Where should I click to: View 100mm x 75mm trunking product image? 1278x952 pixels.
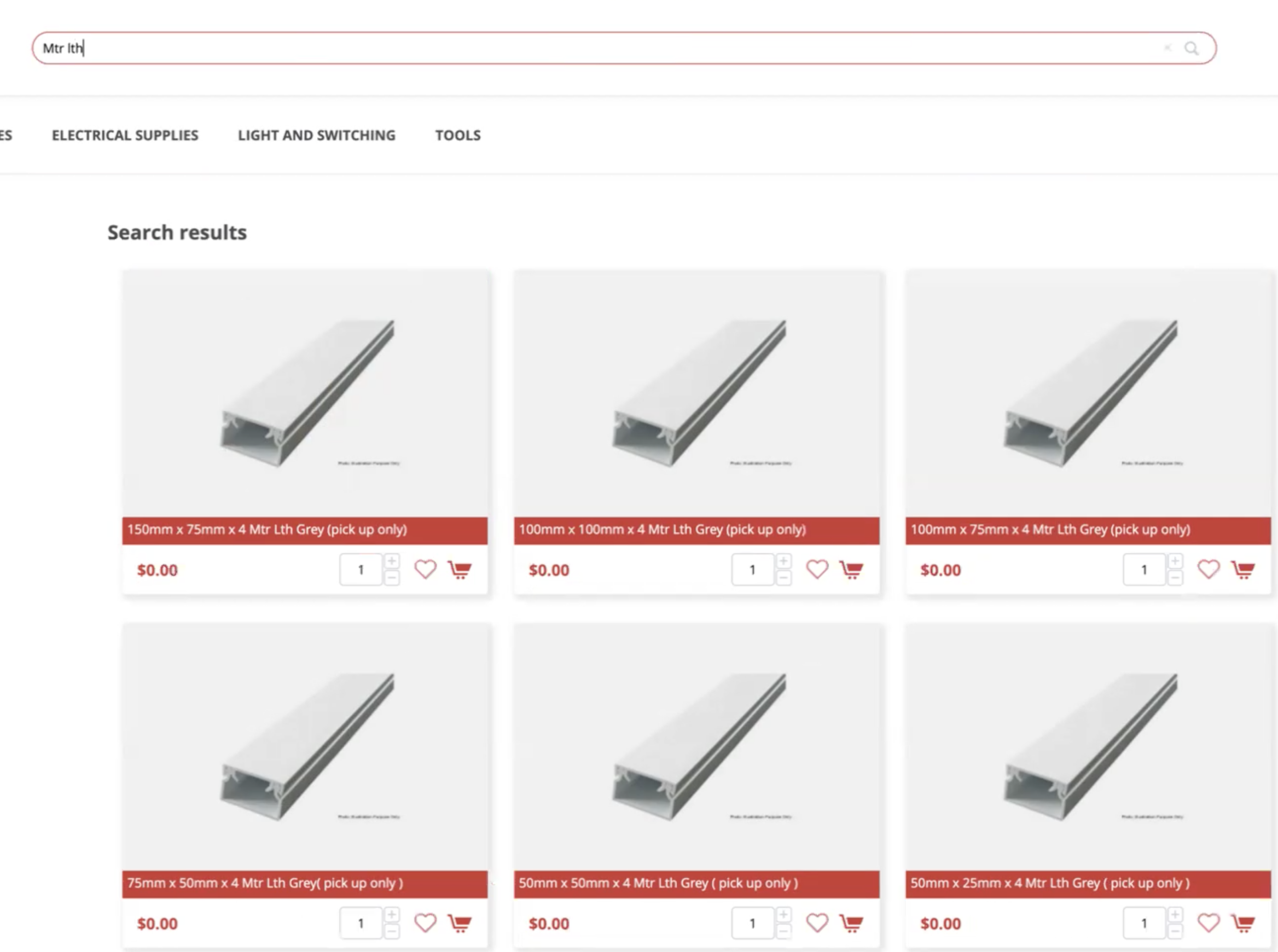click(1088, 393)
